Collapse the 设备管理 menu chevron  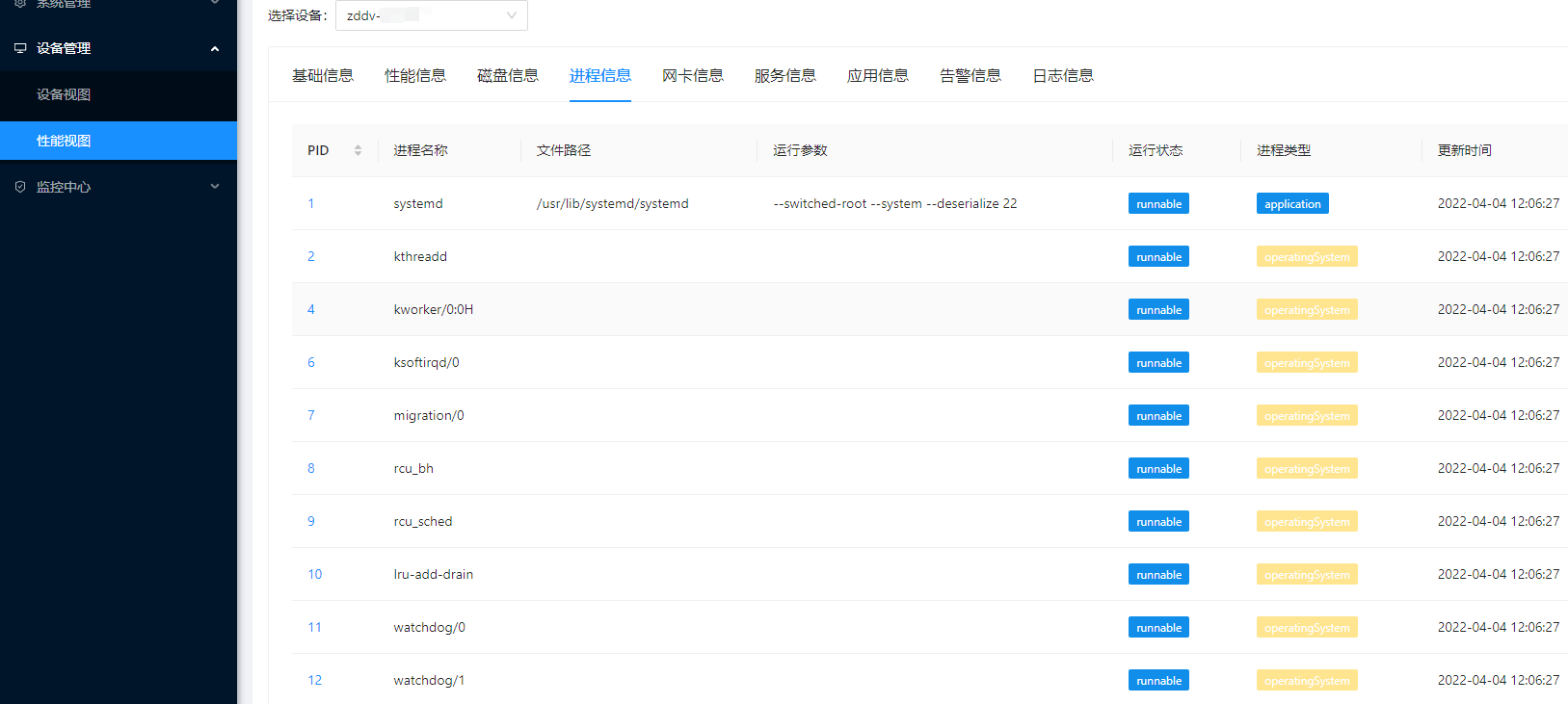215,48
